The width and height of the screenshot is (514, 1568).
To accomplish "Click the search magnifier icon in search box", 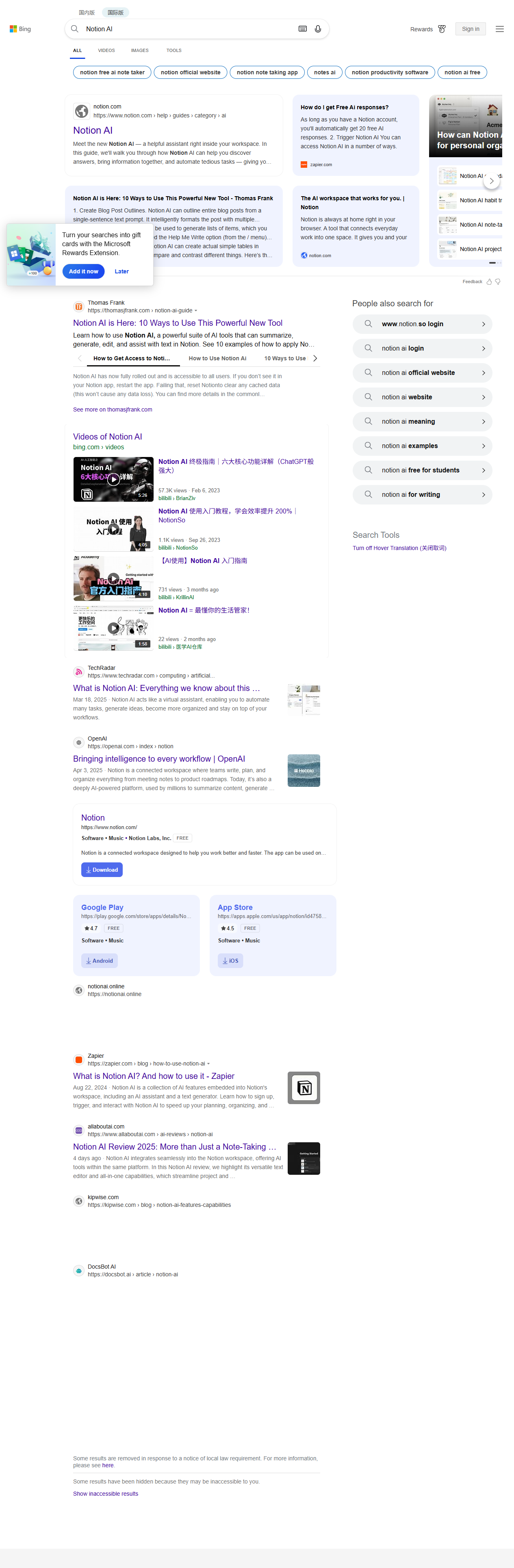I will (75, 28).
